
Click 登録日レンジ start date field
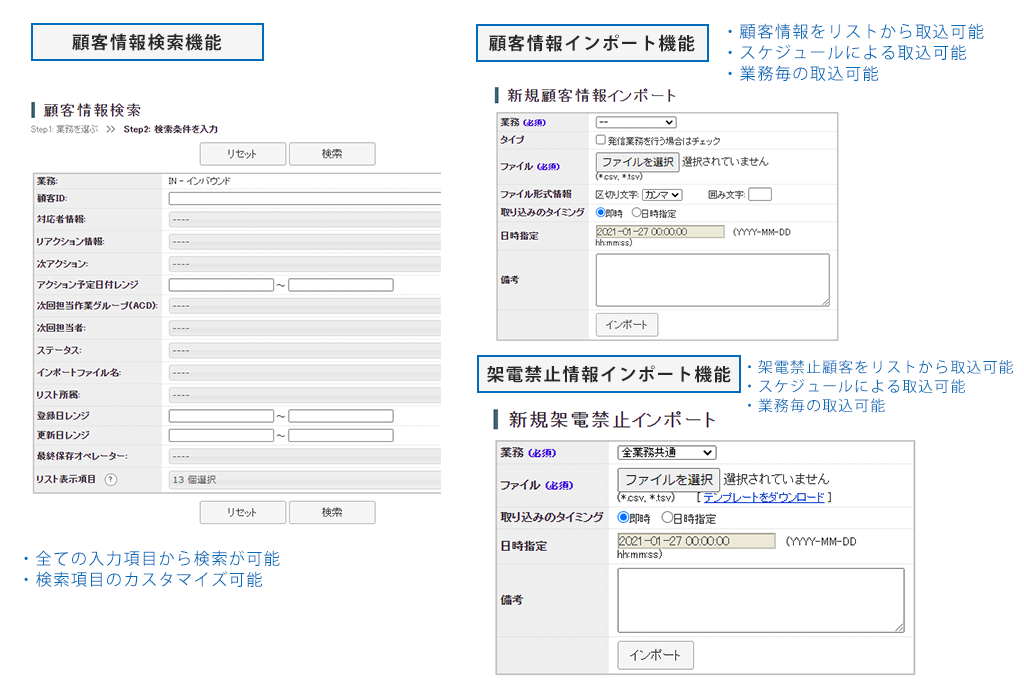click(x=221, y=416)
